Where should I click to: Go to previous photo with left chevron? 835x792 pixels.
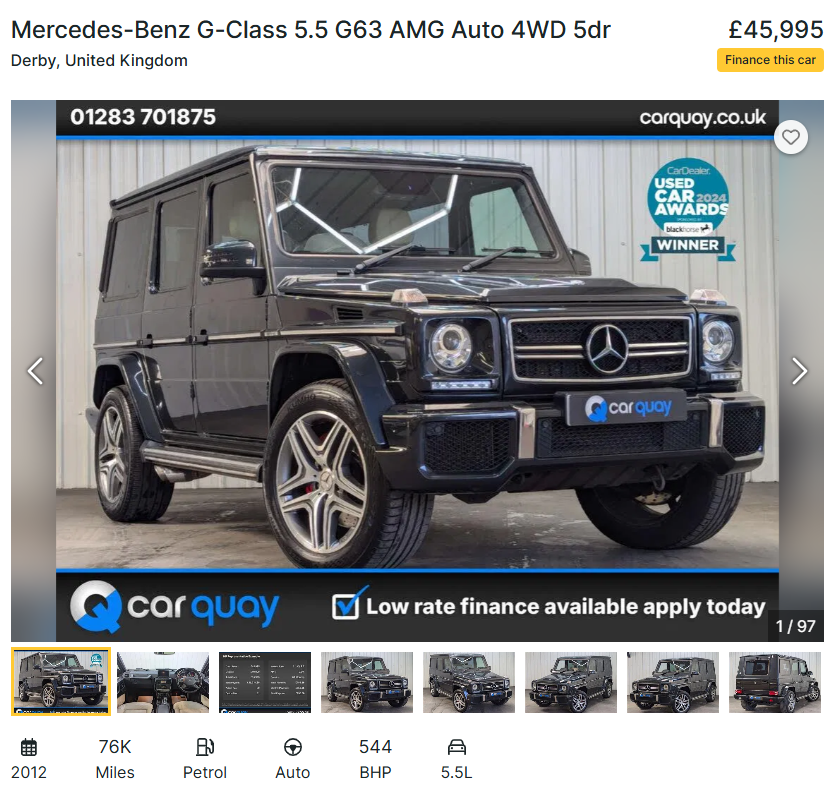35,371
